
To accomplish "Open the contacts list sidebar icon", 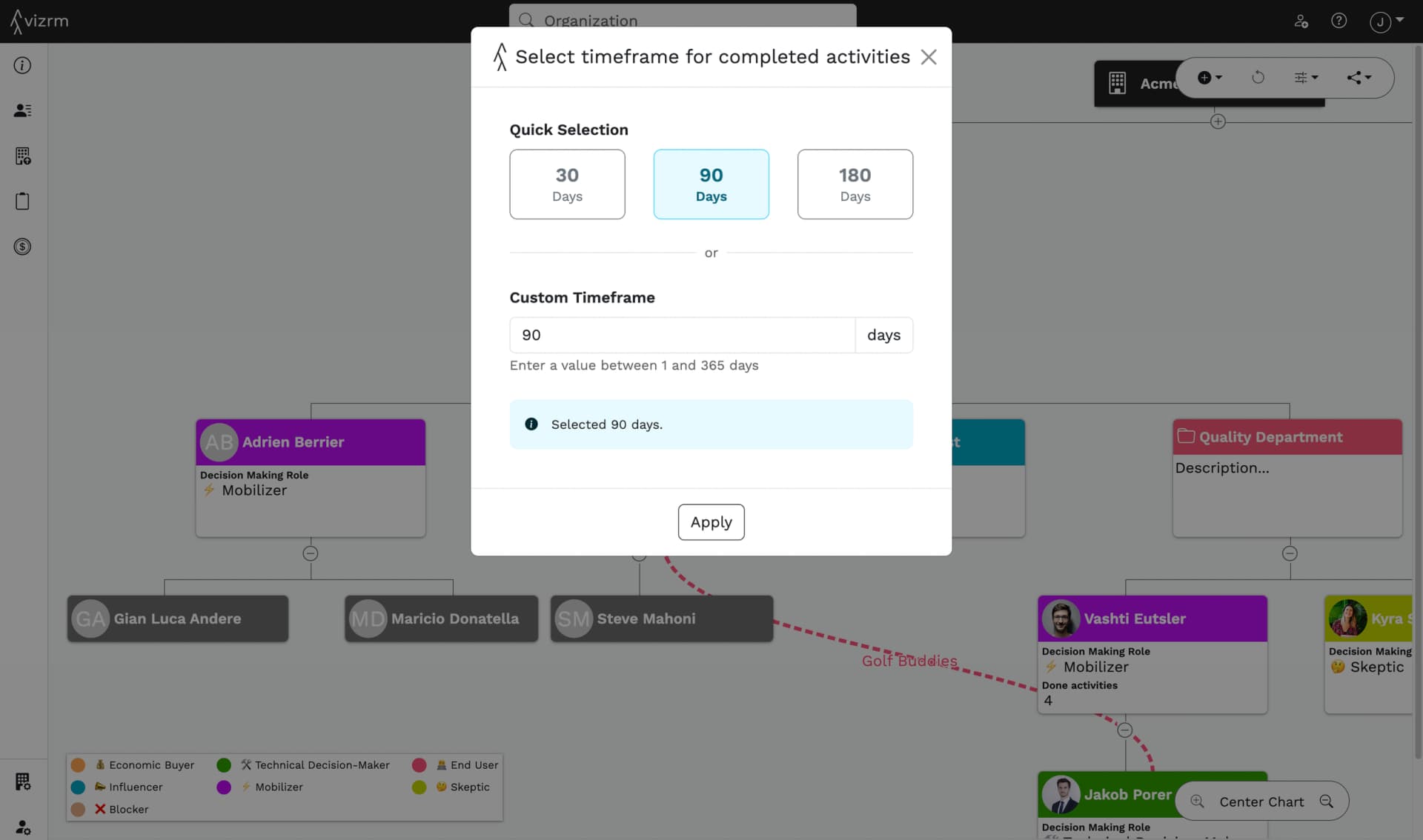I will [x=22, y=110].
